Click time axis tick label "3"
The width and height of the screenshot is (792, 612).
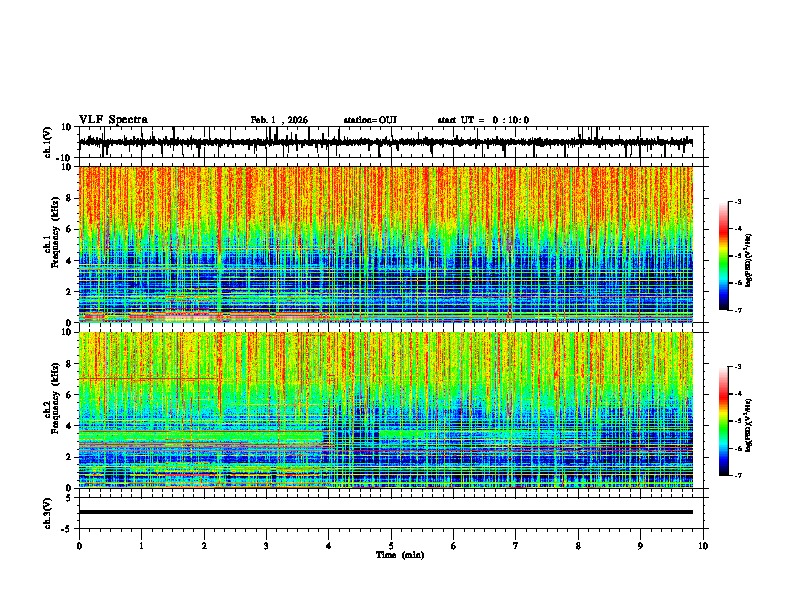[x=266, y=546]
